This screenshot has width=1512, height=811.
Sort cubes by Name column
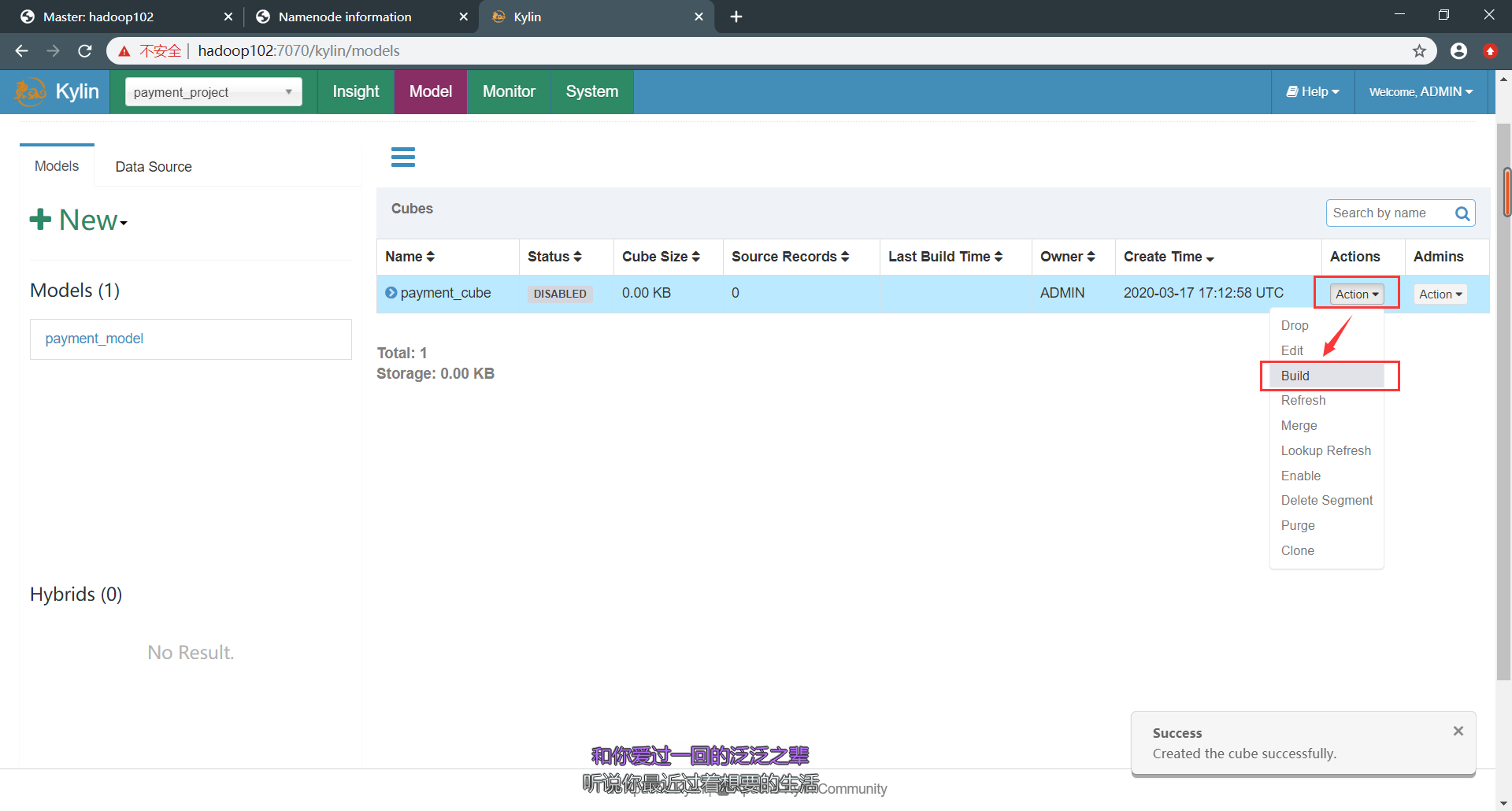pos(410,257)
